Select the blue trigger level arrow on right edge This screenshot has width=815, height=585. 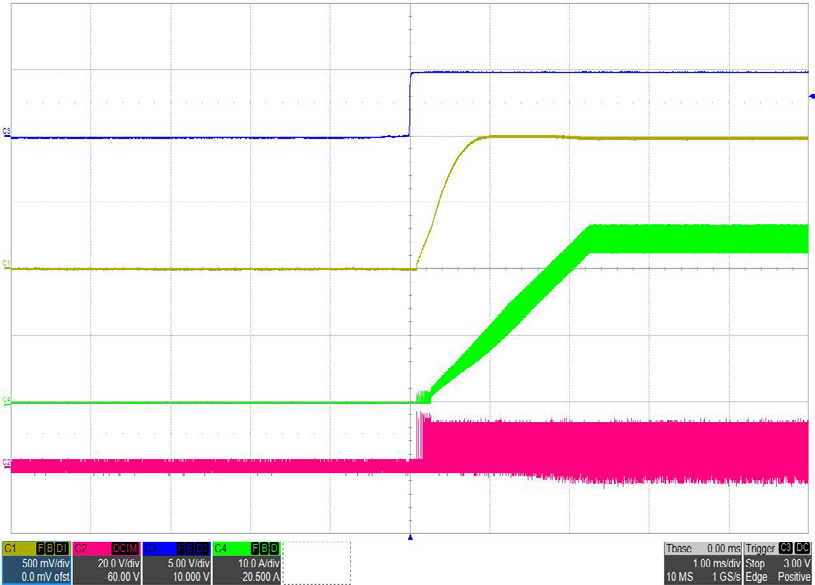coord(810,96)
